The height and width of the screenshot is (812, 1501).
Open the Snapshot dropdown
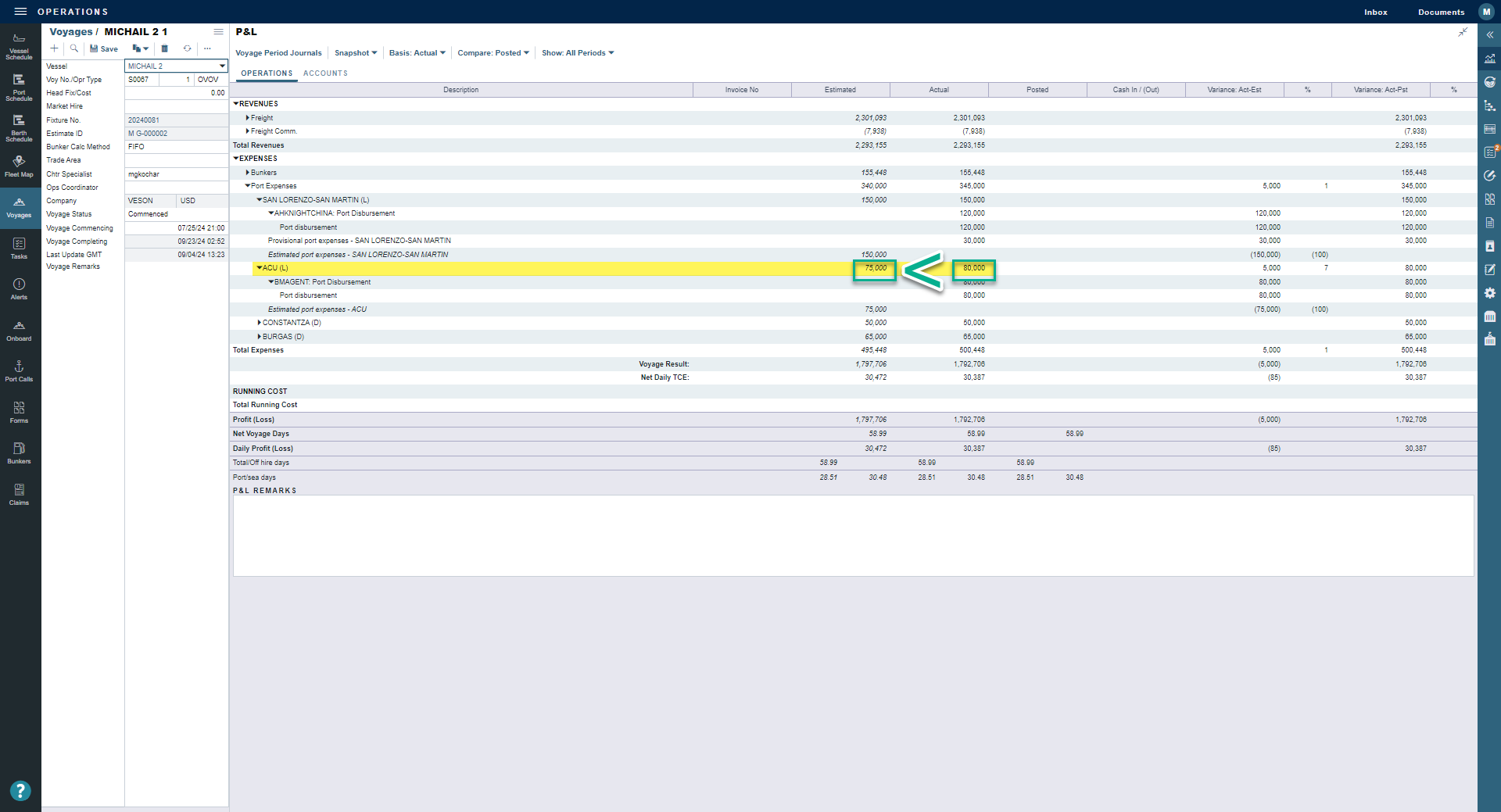[x=355, y=53]
